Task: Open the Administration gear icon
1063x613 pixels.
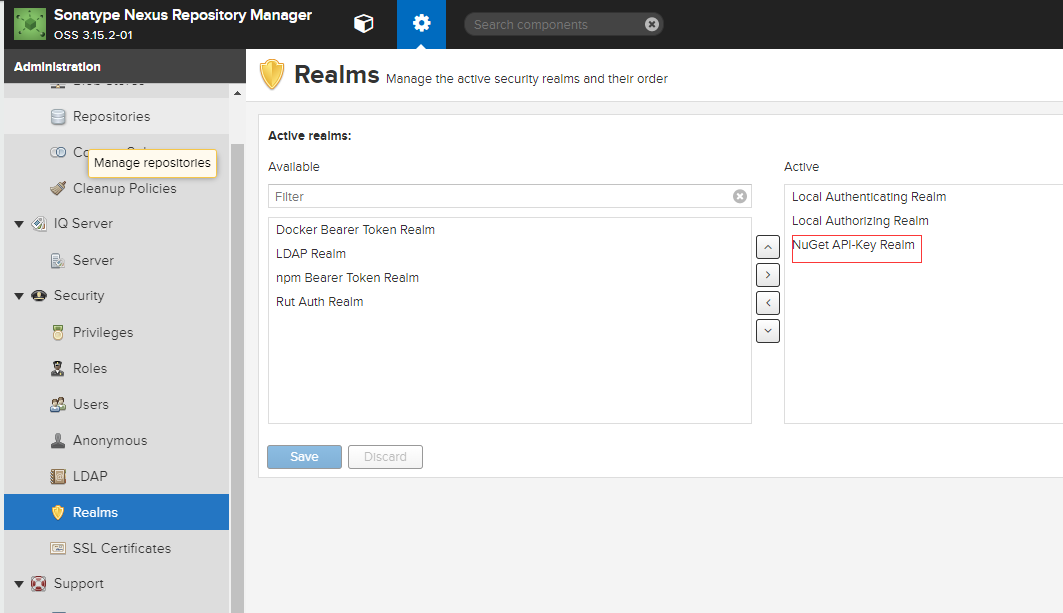Action: coord(421,24)
